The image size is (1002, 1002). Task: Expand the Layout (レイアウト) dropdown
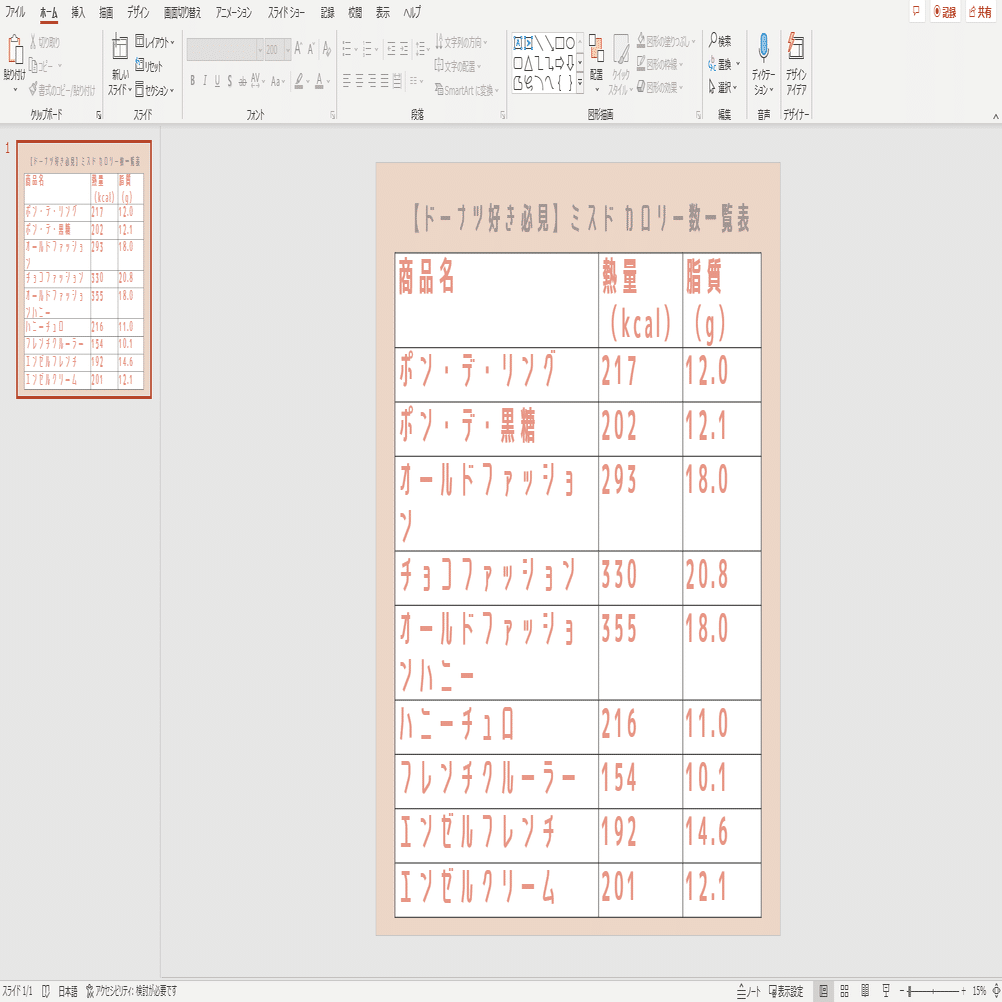pos(155,42)
